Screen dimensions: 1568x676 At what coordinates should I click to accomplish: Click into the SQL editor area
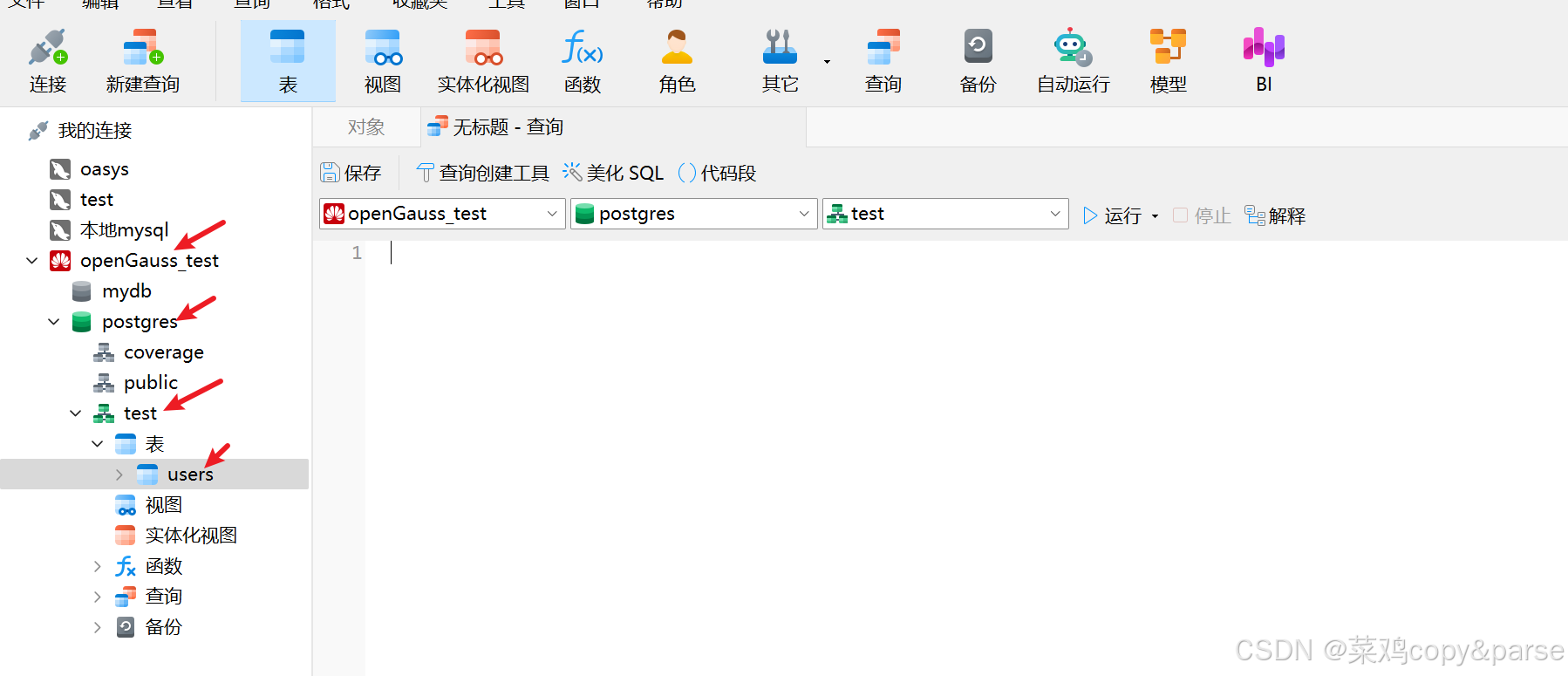pos(966,458)
